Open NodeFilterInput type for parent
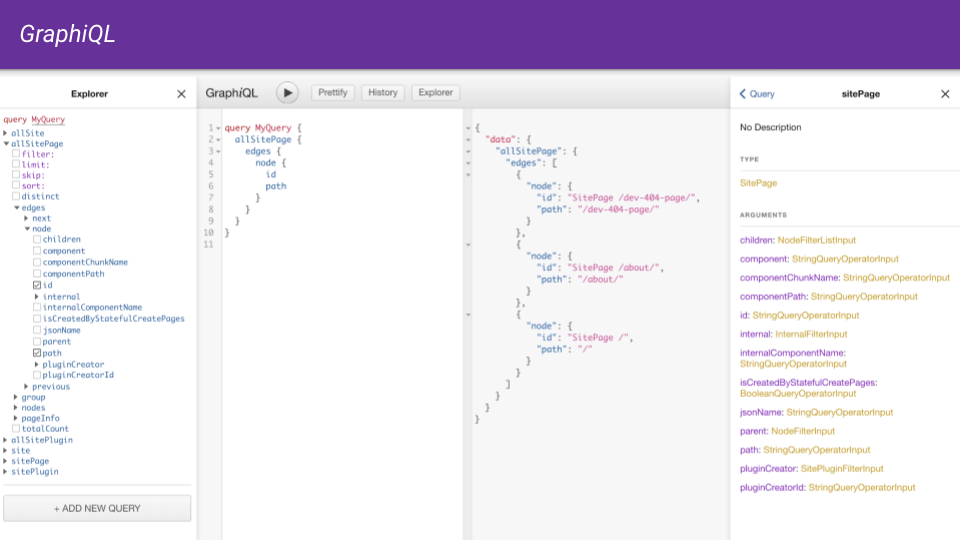This screenshot has height=540, width=960. click(803, 431)
